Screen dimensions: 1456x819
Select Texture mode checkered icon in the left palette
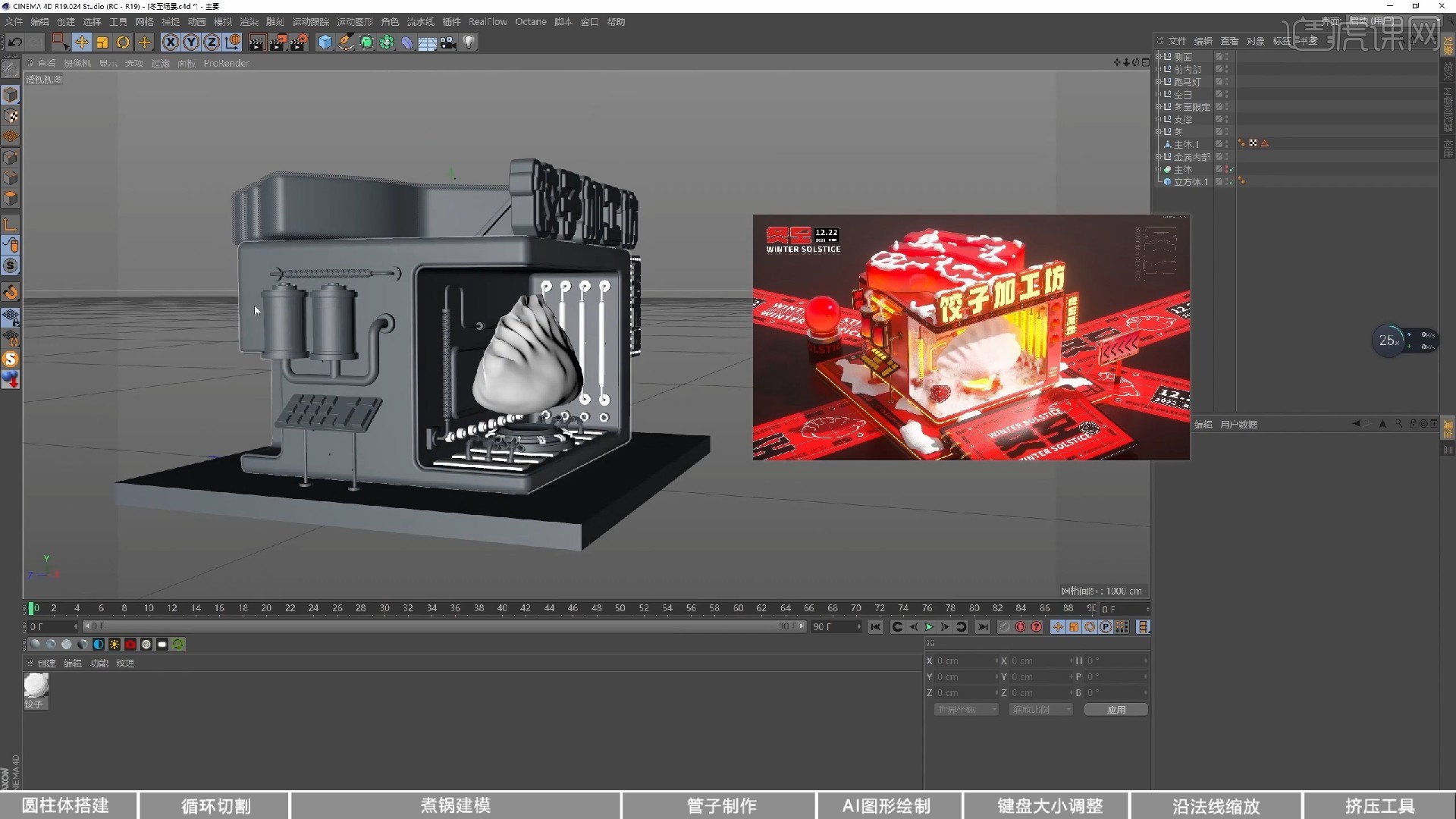tap(11, 116)
